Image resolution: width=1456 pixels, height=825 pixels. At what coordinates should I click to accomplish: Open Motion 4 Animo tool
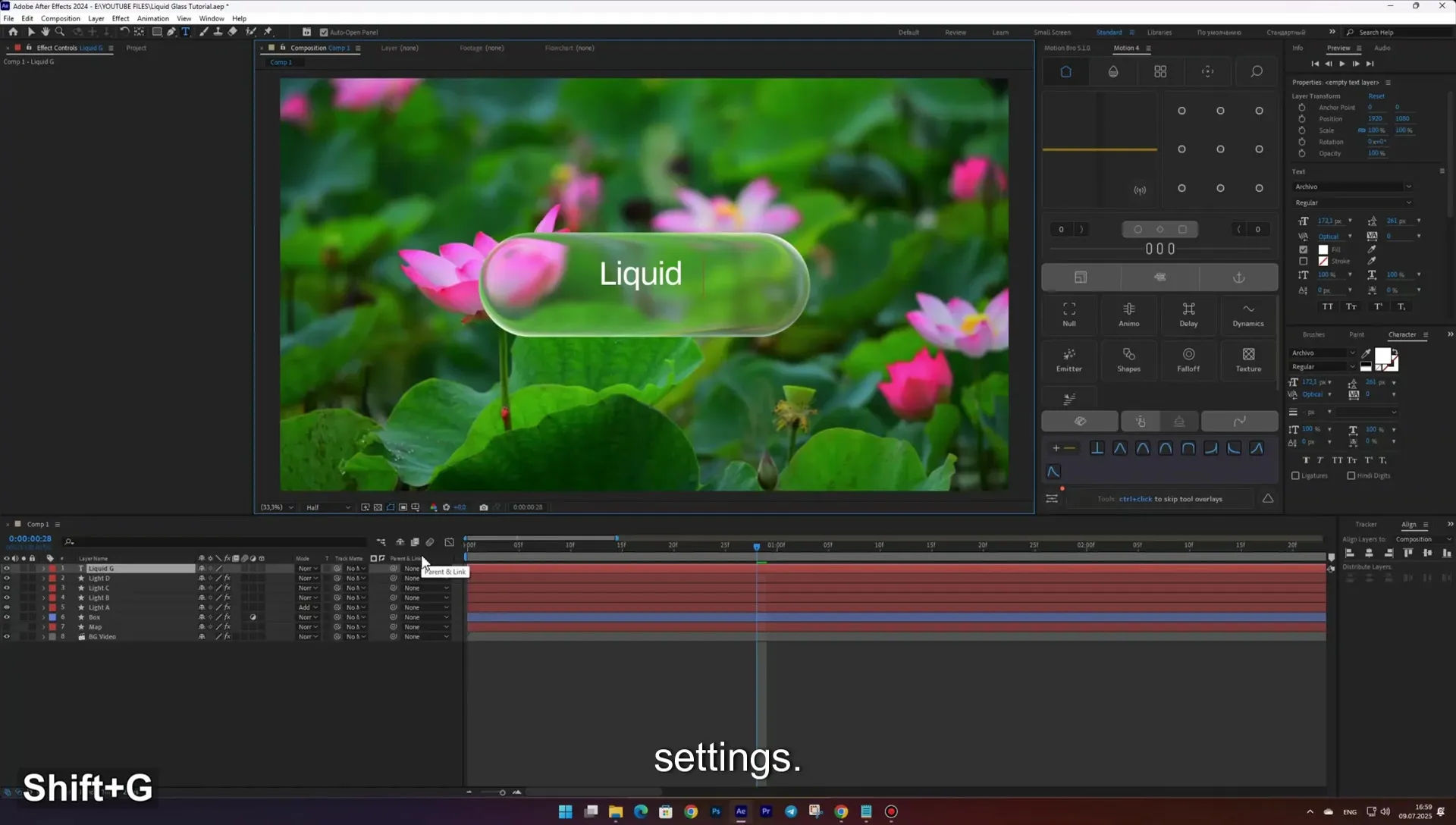(1128, 314)
